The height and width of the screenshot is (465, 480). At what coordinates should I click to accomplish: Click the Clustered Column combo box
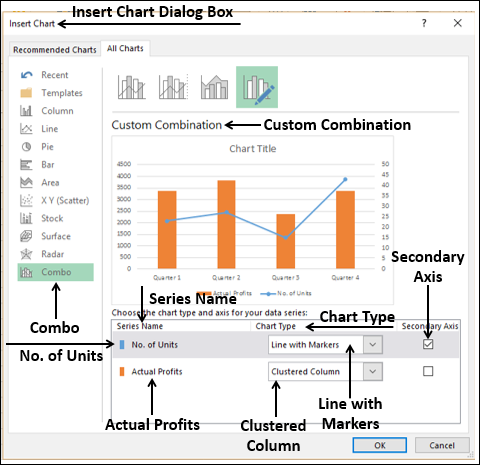[x=325, y=371]
